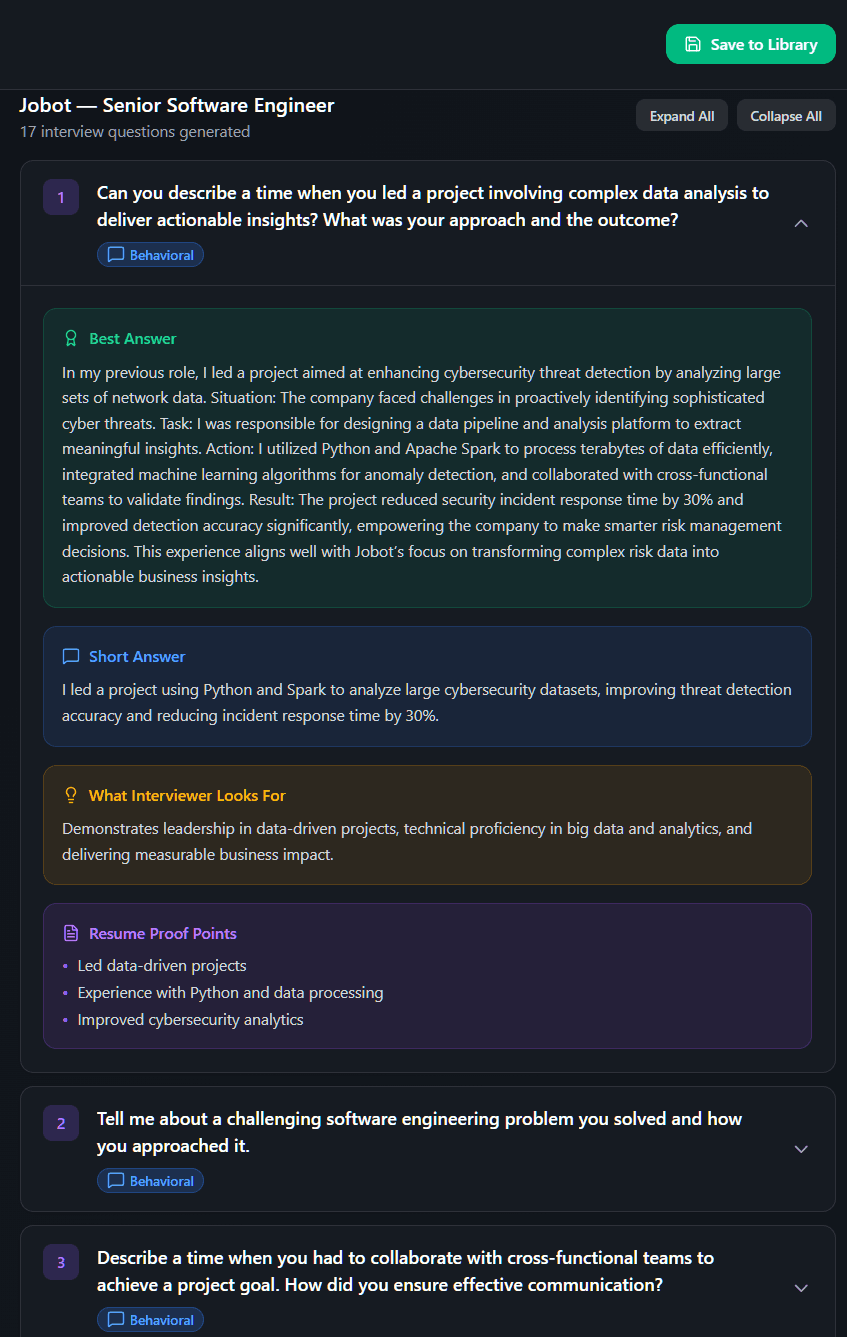The width and height of the screenshot is (847, 1337).
Task: Open the challenging software engineering problem question
Action: 419,1132
